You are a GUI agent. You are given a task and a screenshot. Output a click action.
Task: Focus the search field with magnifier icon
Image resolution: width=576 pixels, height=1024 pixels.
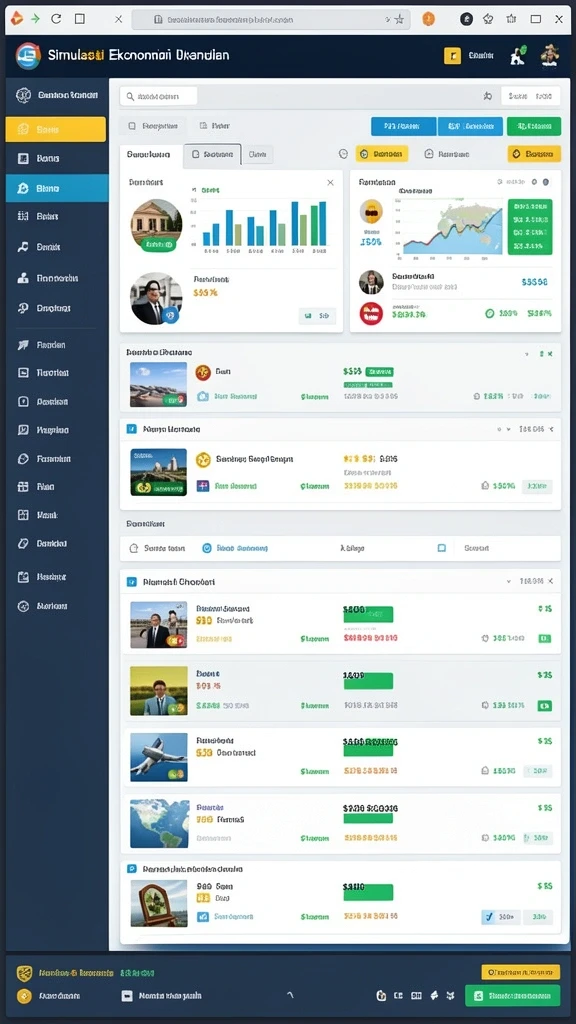[x=158, y=96]
